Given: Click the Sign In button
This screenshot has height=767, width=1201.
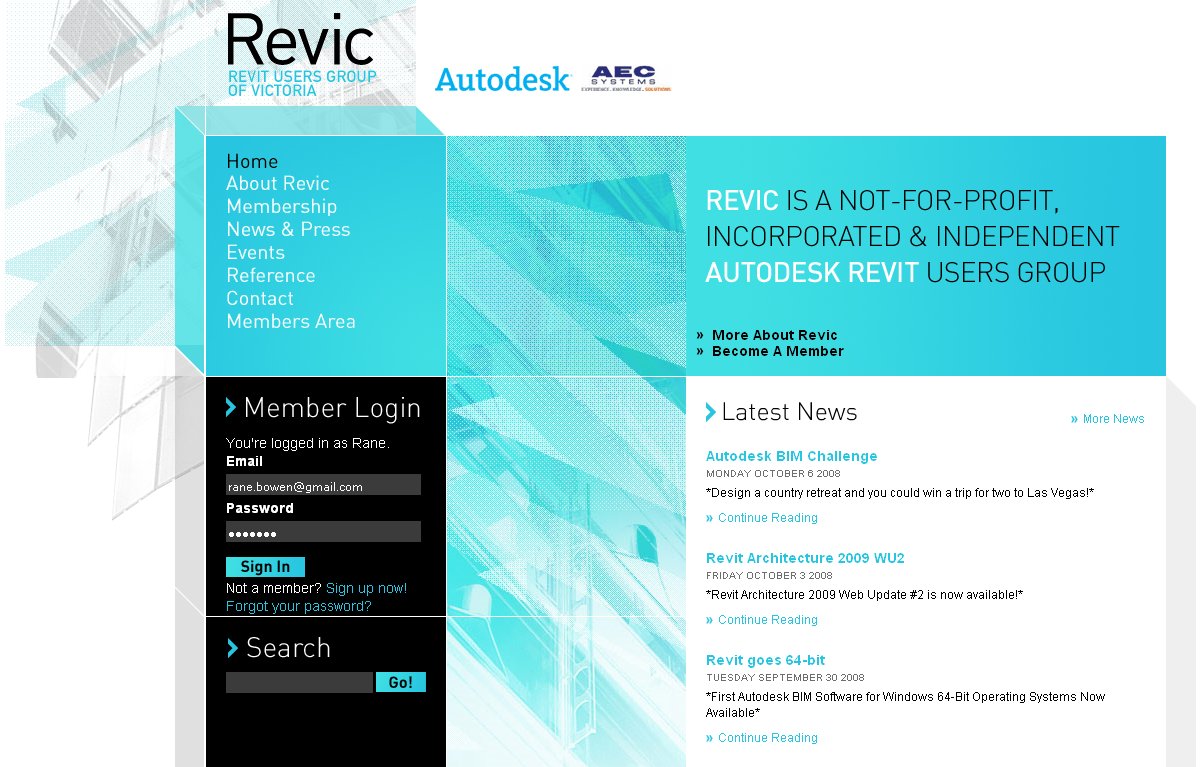Looking at the screenshot, I should pos(265,567).
